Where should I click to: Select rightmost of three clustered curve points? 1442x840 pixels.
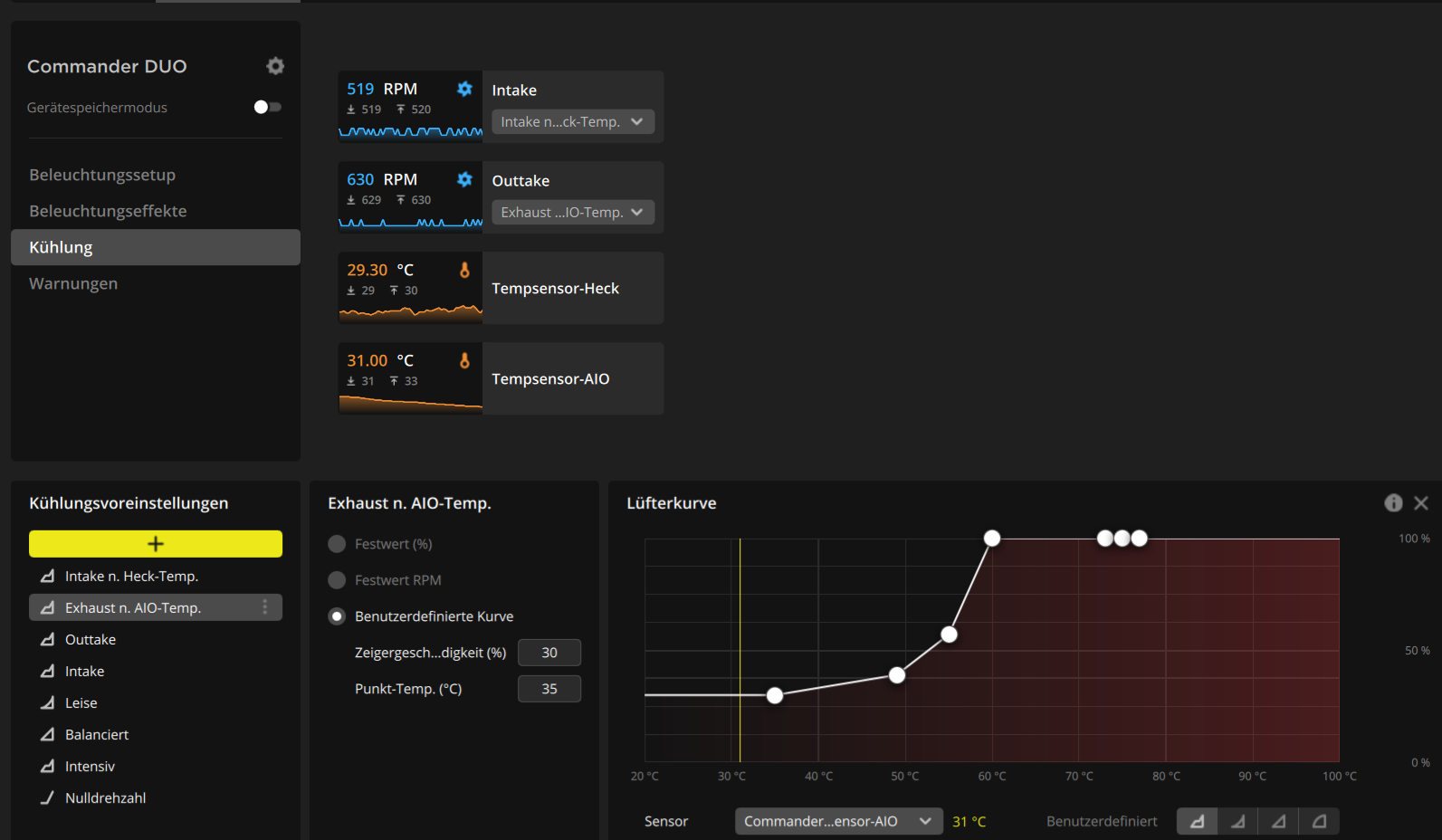[x=1139, y=539]
